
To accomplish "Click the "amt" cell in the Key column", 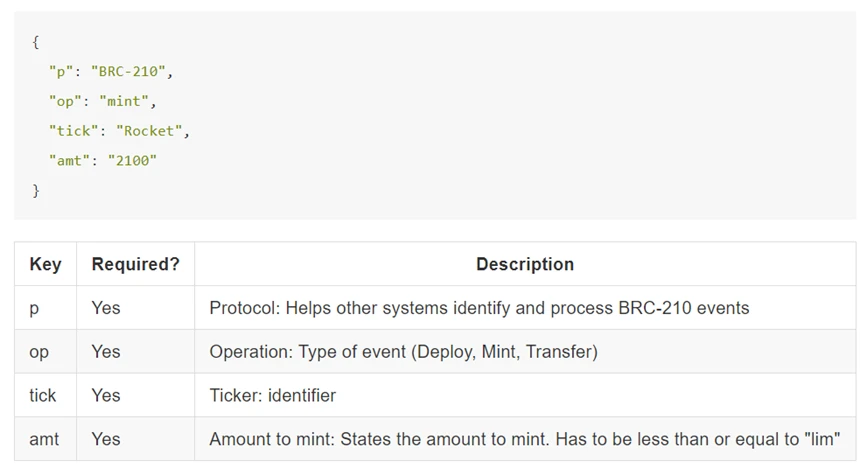I will (44, 439).
